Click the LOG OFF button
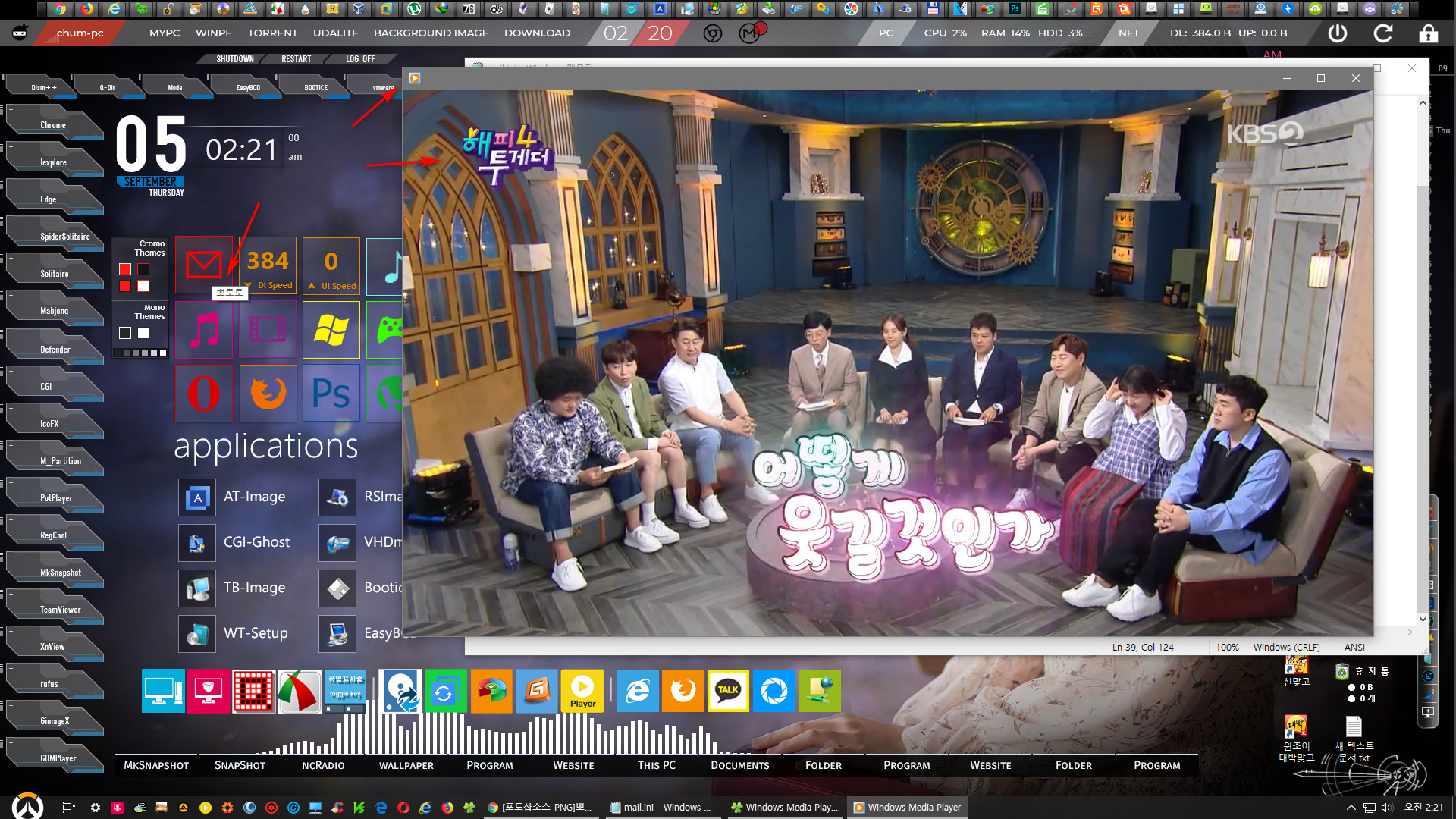 pos(360,59)
